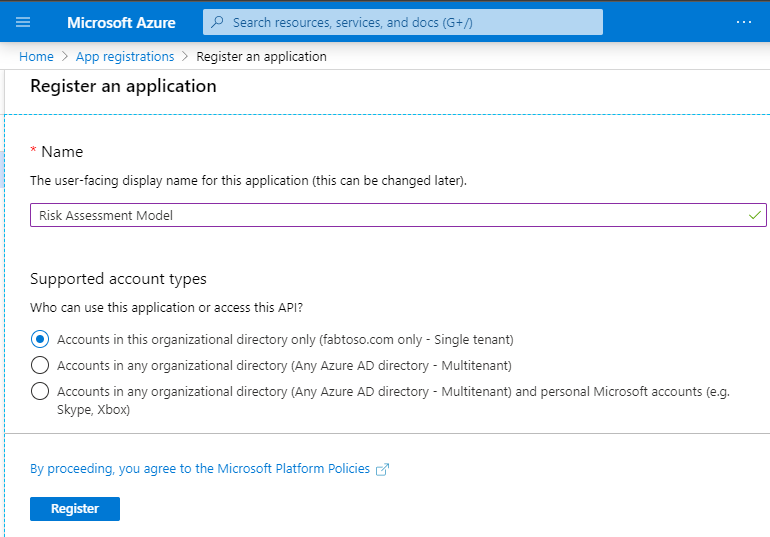The width and height of the screenshot is (770, 537).
Task: Click the Name field label
Action: [62, 152]
